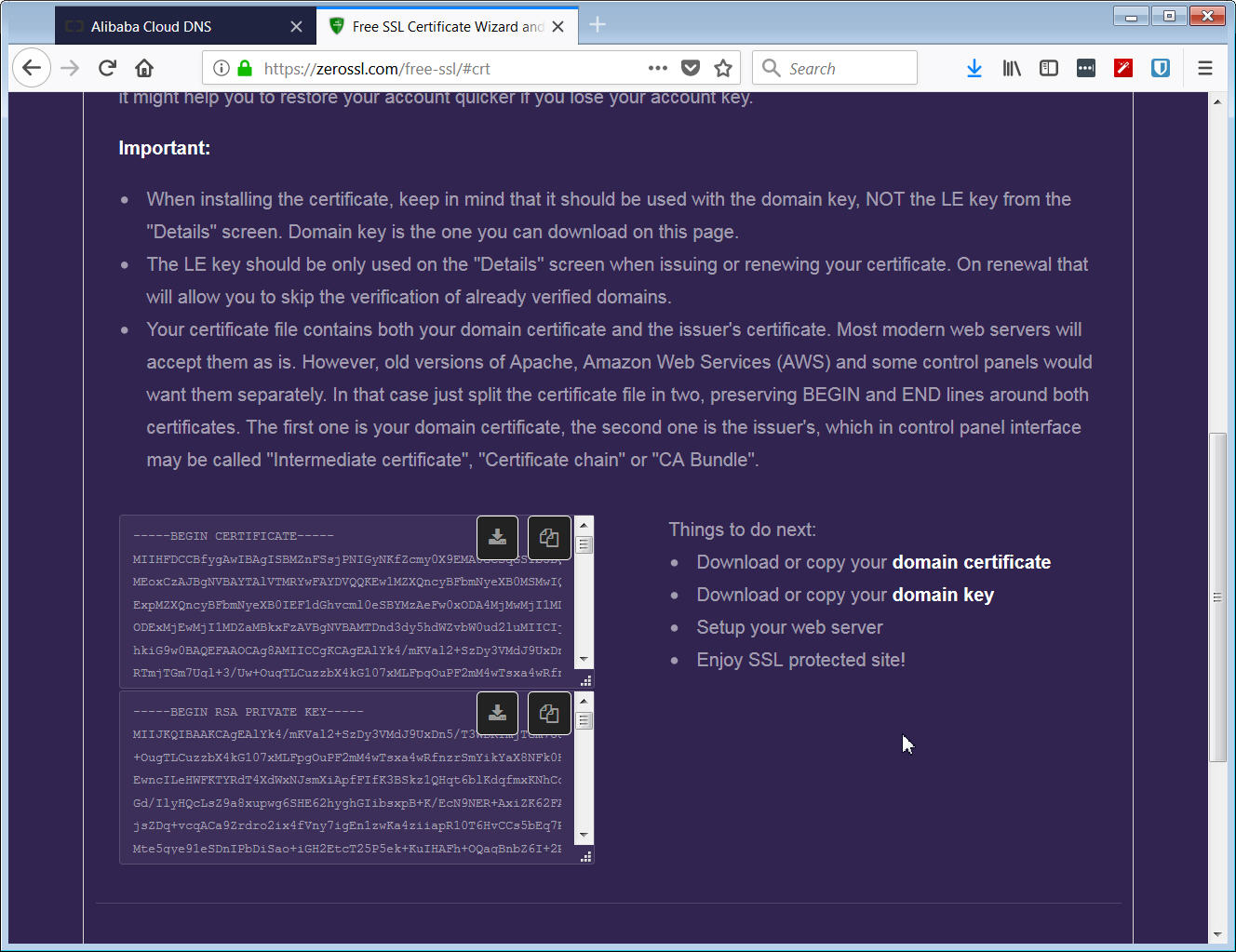This screenshot has height=952, width=1236.
Task: Open page actions three-dot menu
Action: click(657, 68)
